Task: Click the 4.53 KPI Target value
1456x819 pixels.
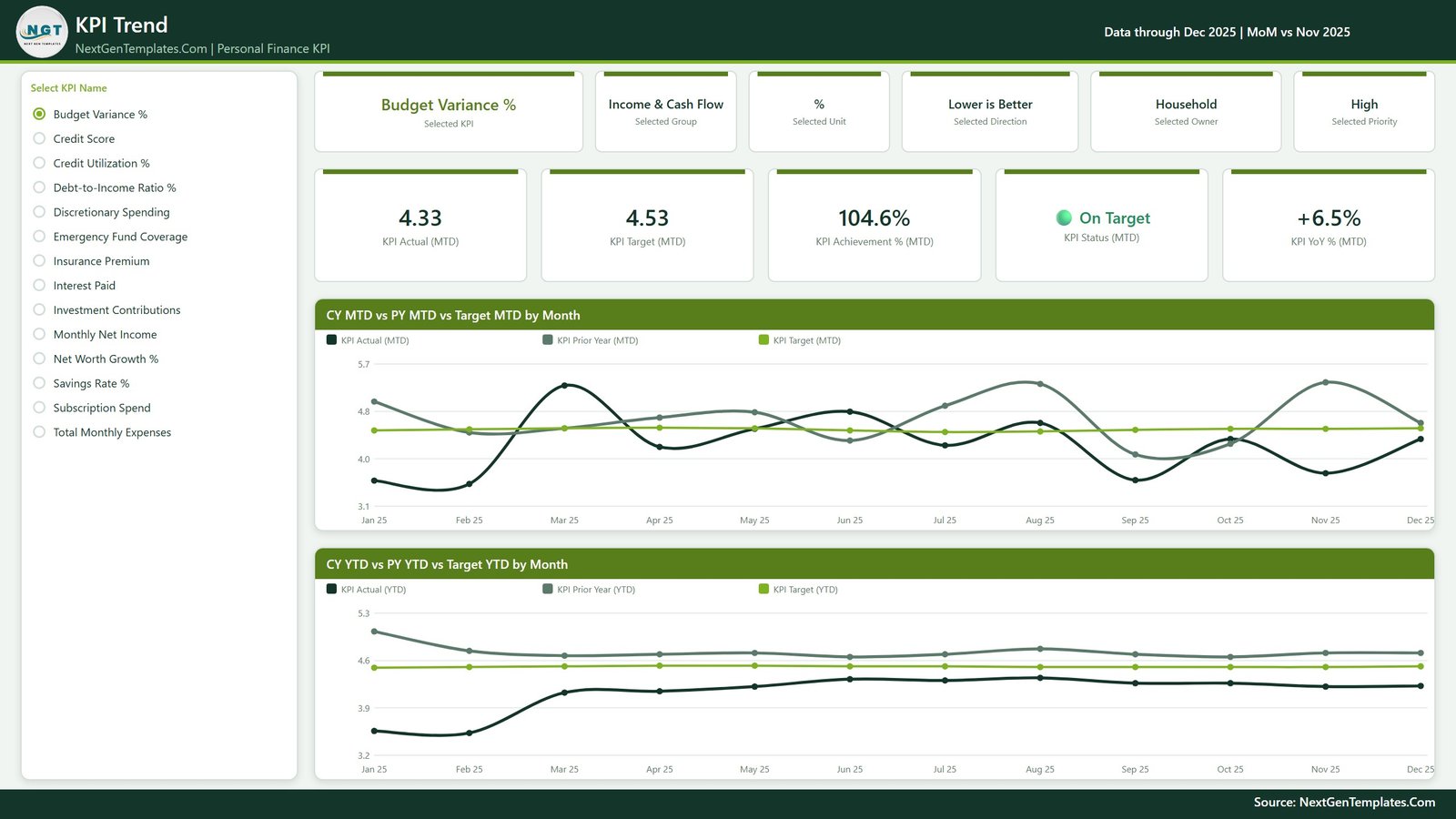Action: click(x=647, y=218)
